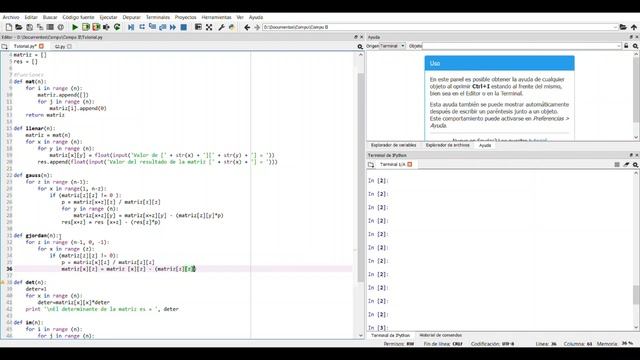Open the Buscar menu

(50, 17)
